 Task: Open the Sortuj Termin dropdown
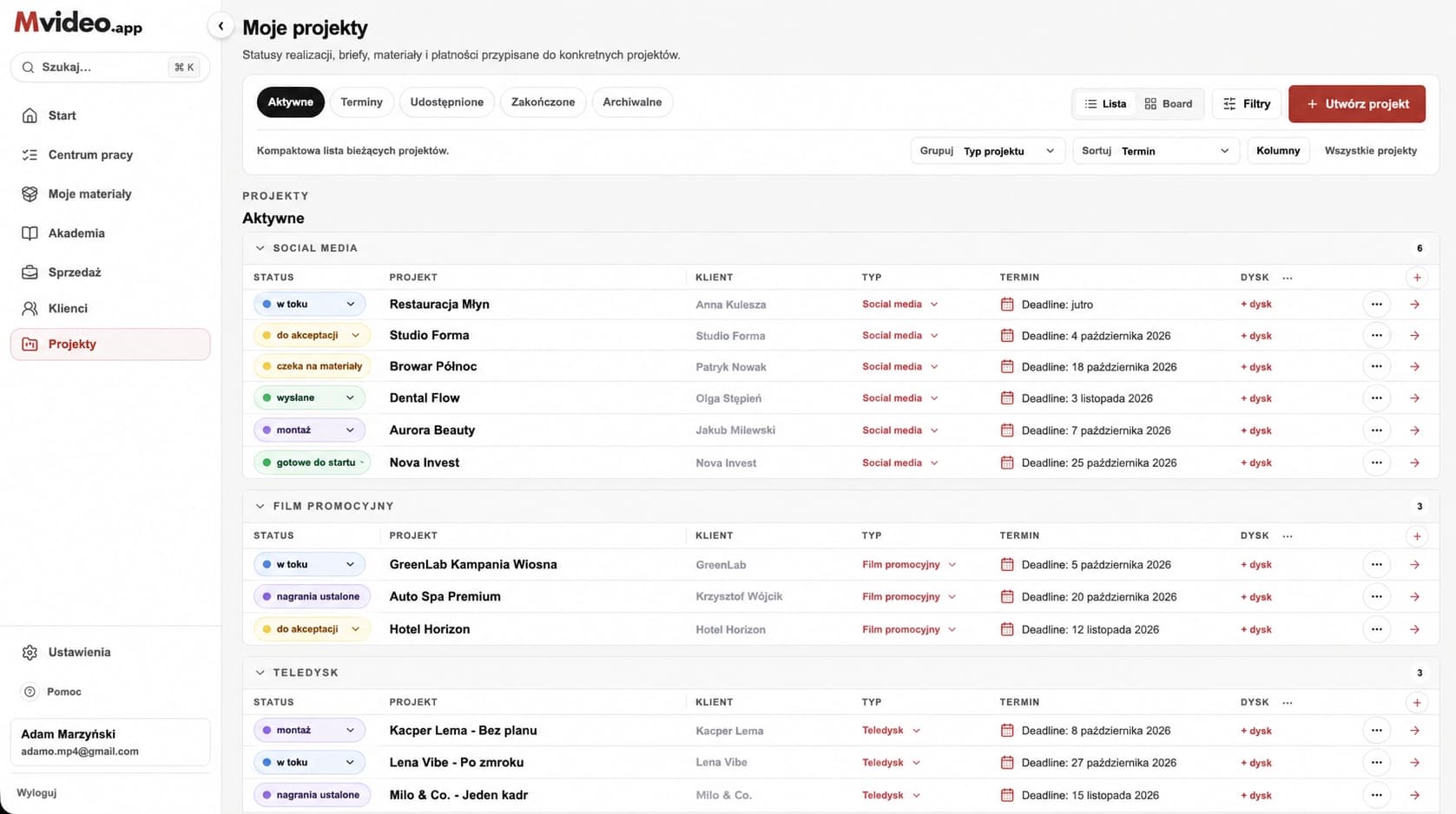[x=1156, y=151]
